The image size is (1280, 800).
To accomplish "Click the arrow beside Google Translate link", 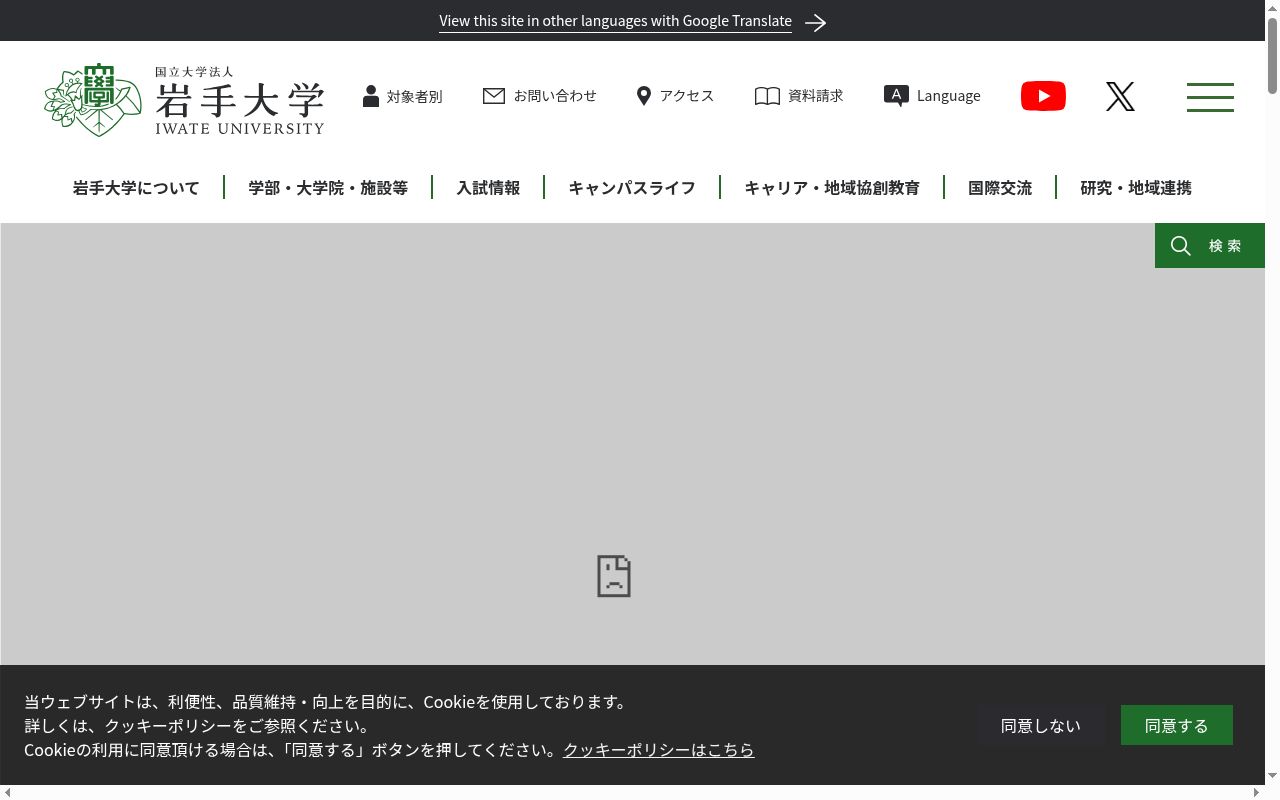I will click(x=816, y=22).
